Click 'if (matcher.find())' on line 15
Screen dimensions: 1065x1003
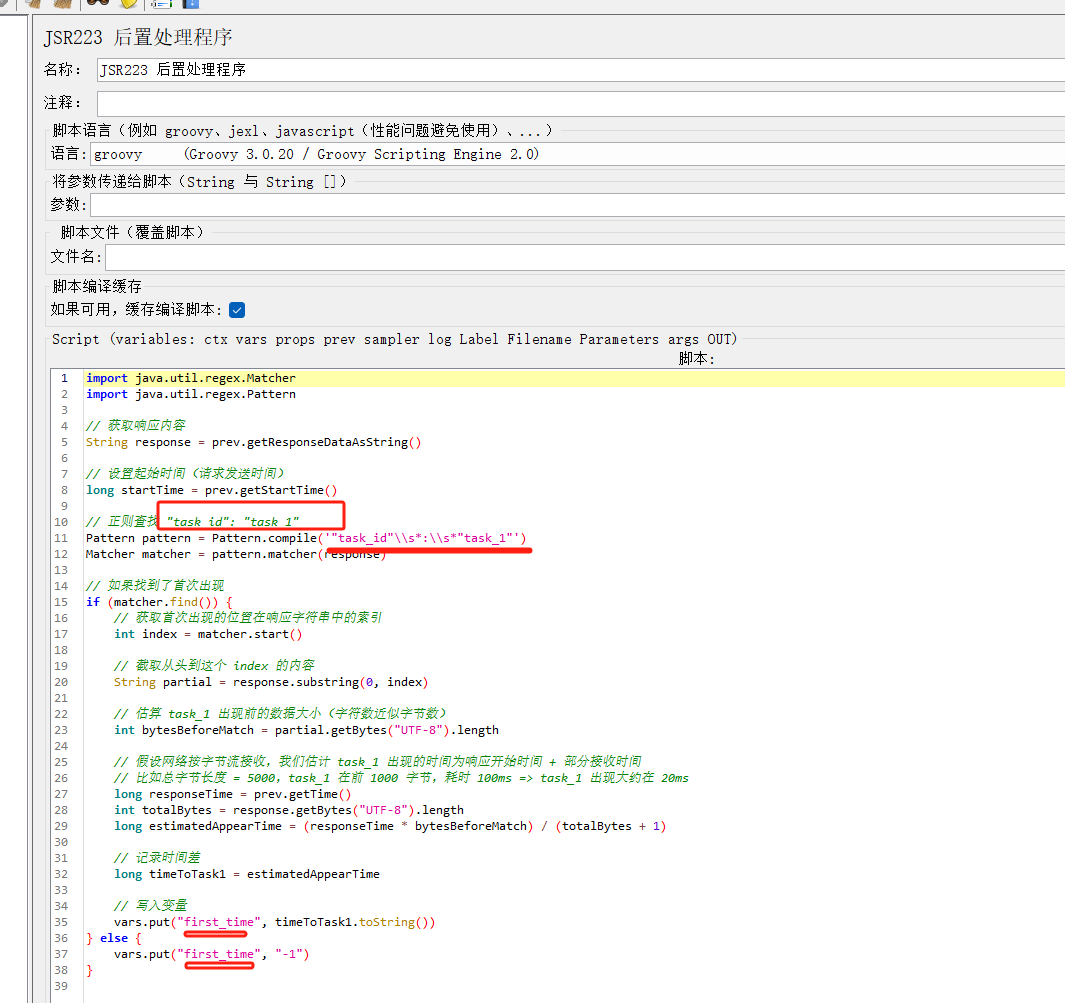pyautogui.click(x=152, y=602)
